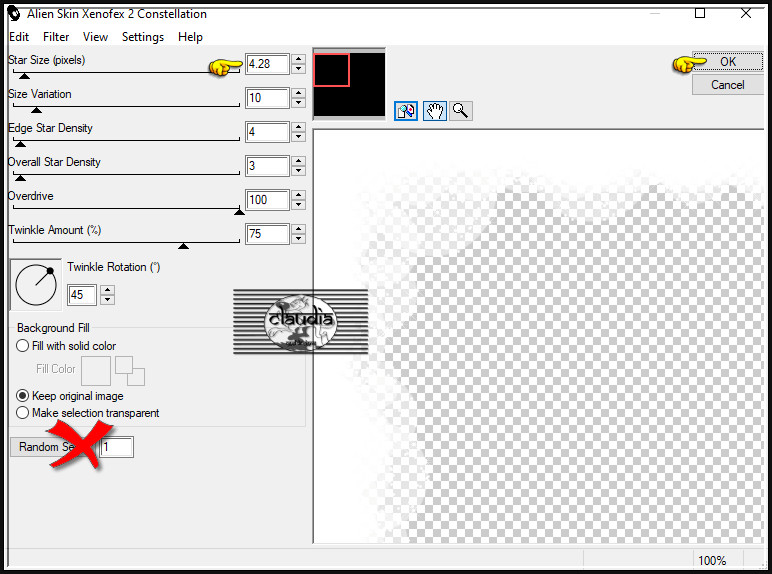Increase Overdrive with up arrow

point(298,195)
